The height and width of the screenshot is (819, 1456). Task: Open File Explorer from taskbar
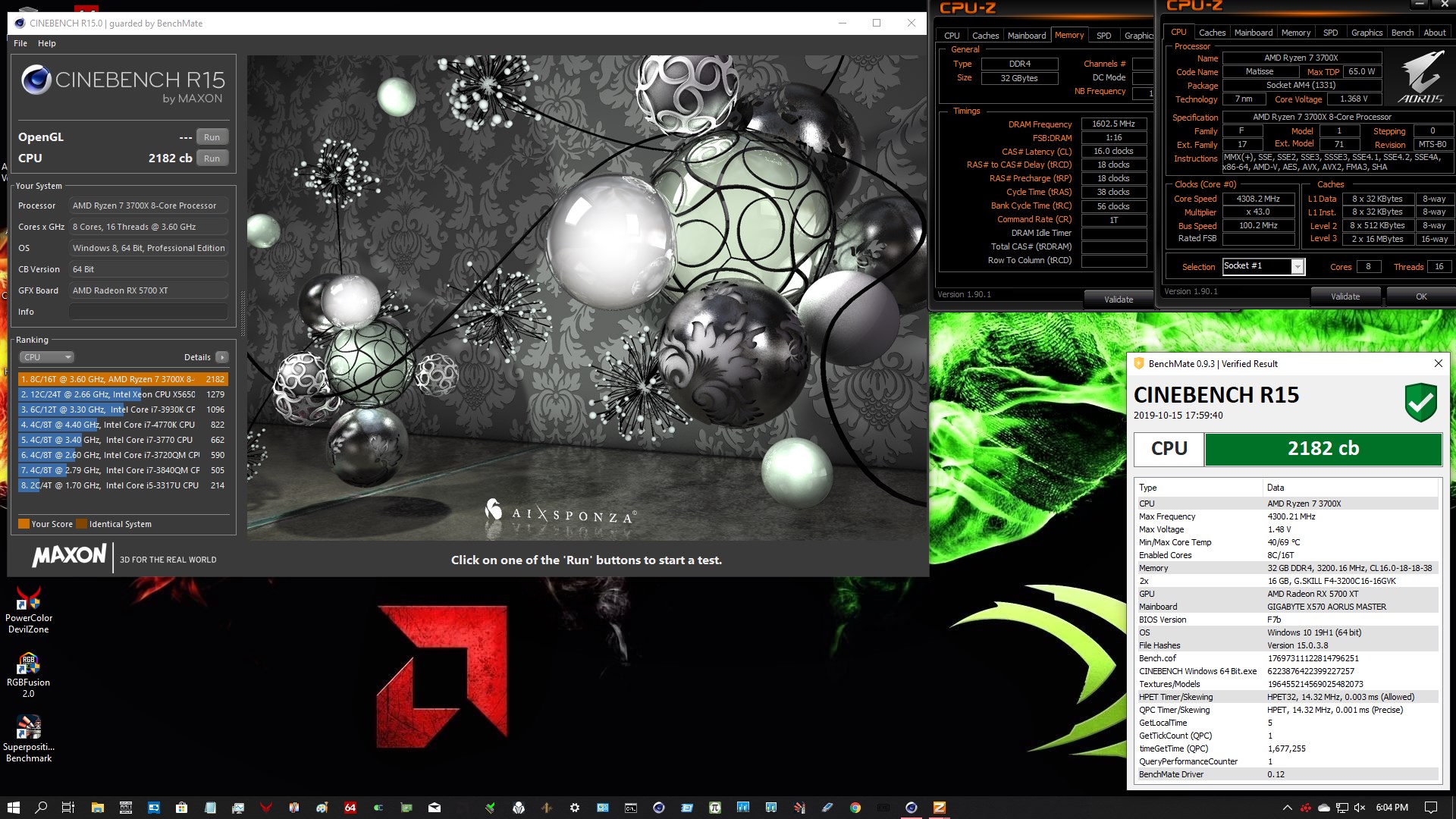[97, 808]
